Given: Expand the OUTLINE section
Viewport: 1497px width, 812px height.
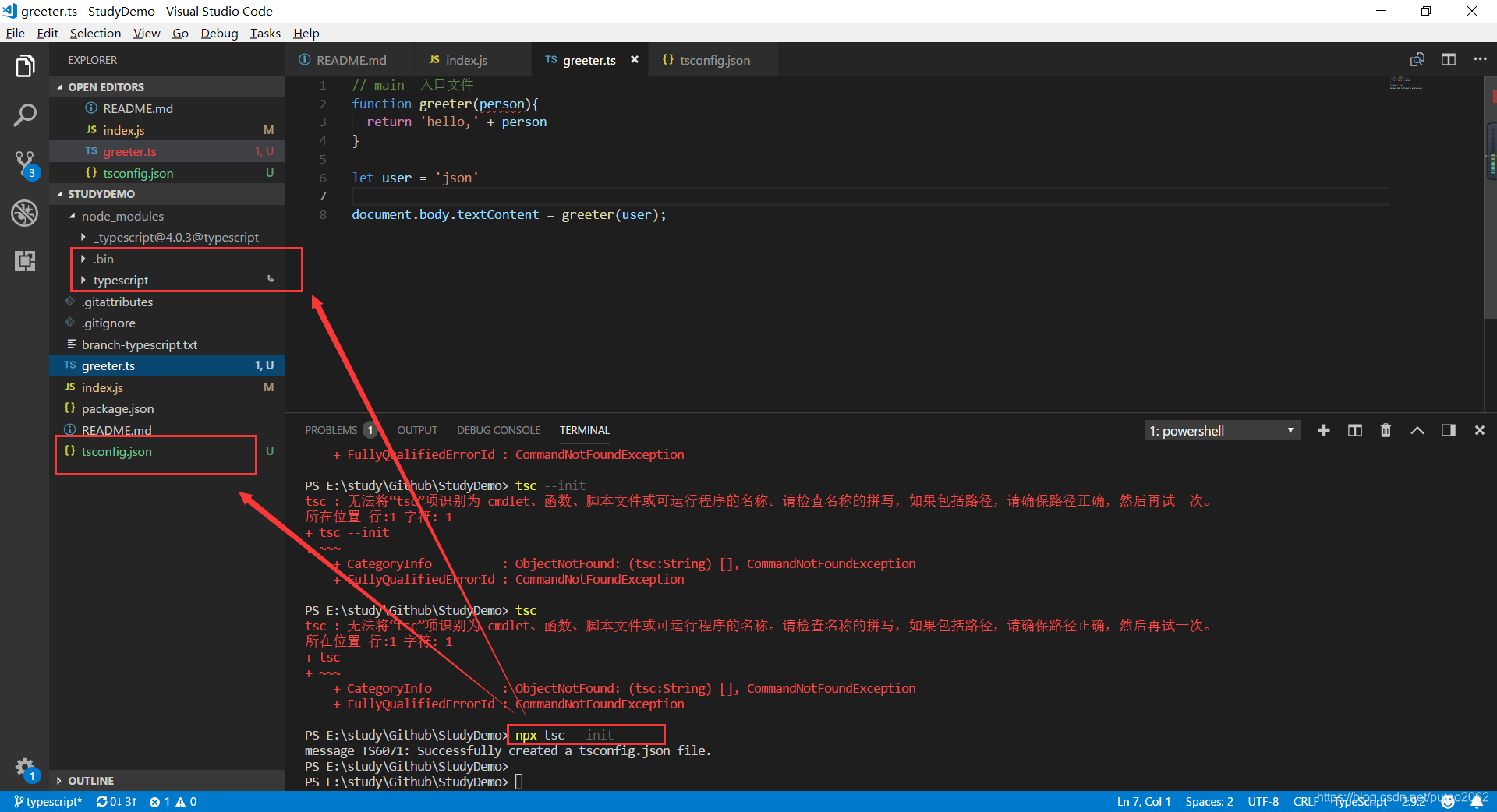Looking at the screenshot, I should pos(168,780).
